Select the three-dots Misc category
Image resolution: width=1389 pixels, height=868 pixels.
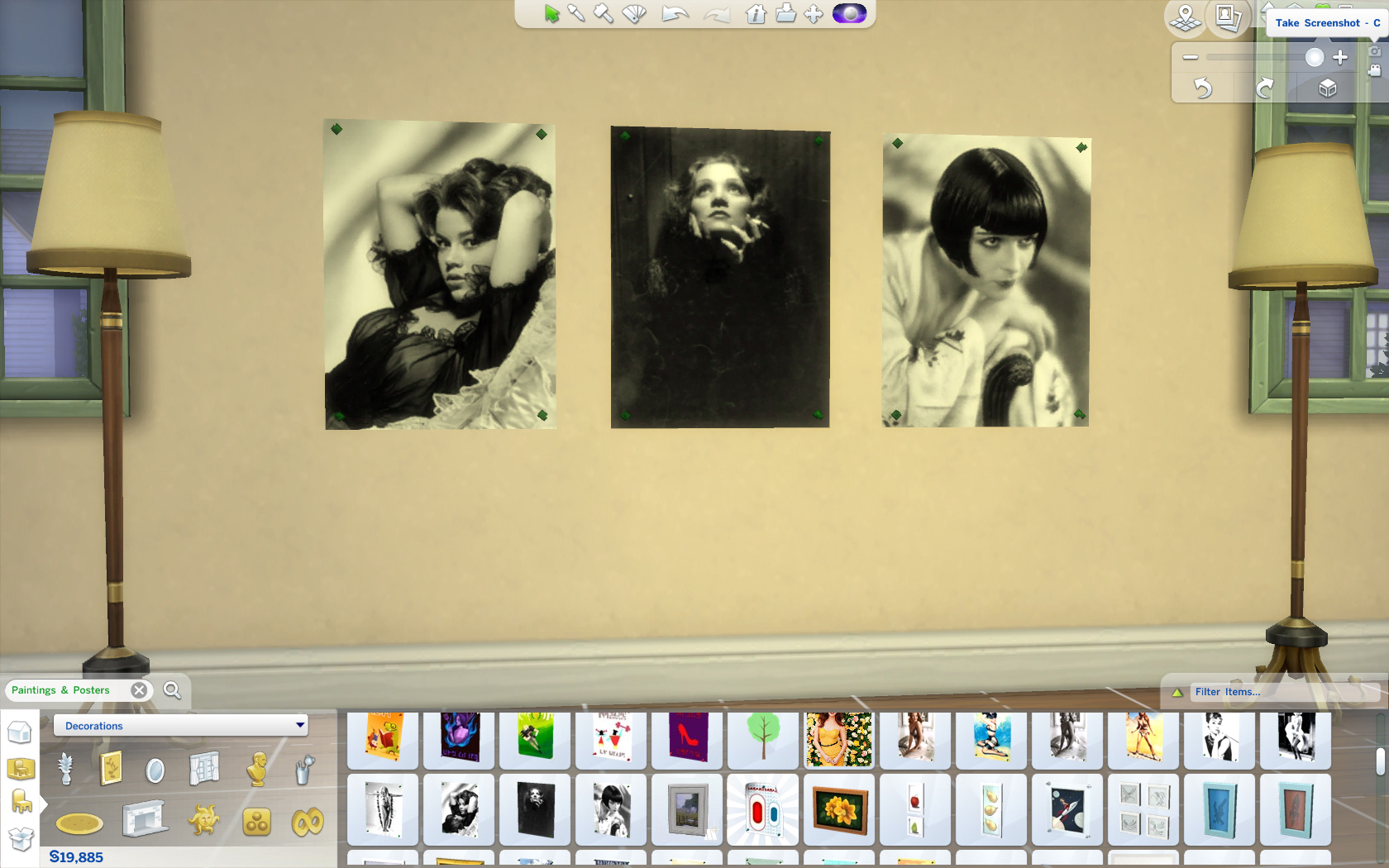[x=256, y=822]
